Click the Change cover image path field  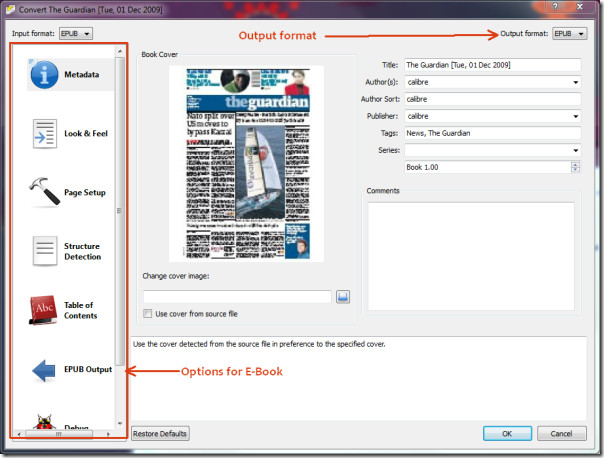coord(237,297)
